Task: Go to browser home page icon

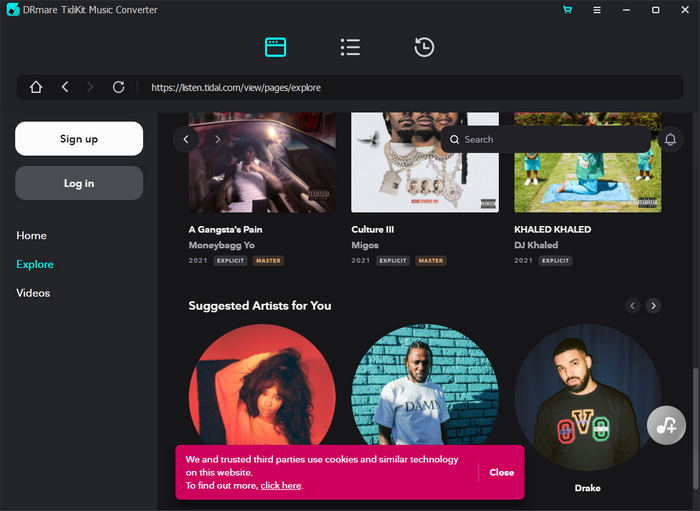Action: coord(36,87)
